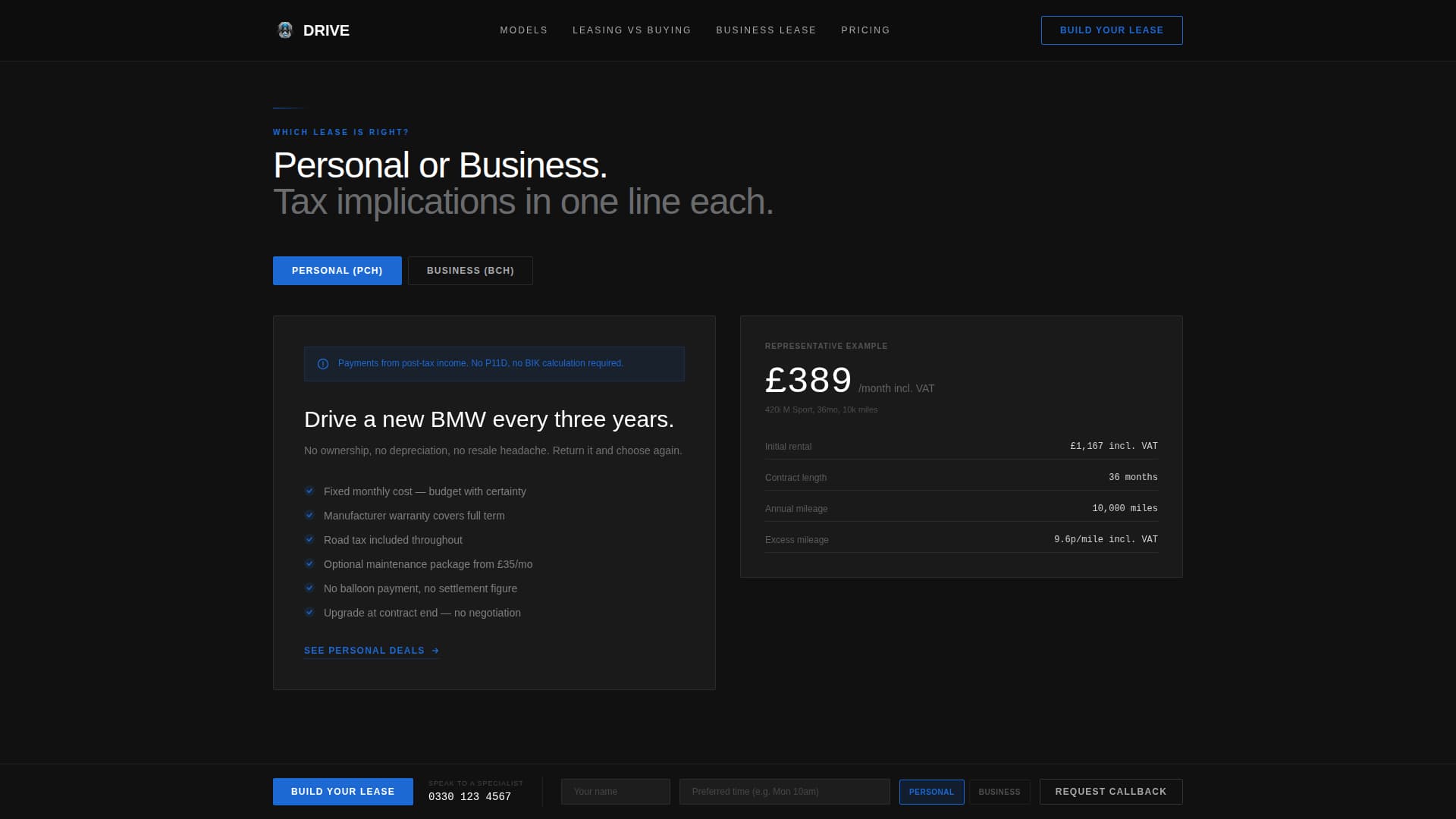Click the arrow icon after See Personal Deals
1456x819 pixels.
(435, 651)
